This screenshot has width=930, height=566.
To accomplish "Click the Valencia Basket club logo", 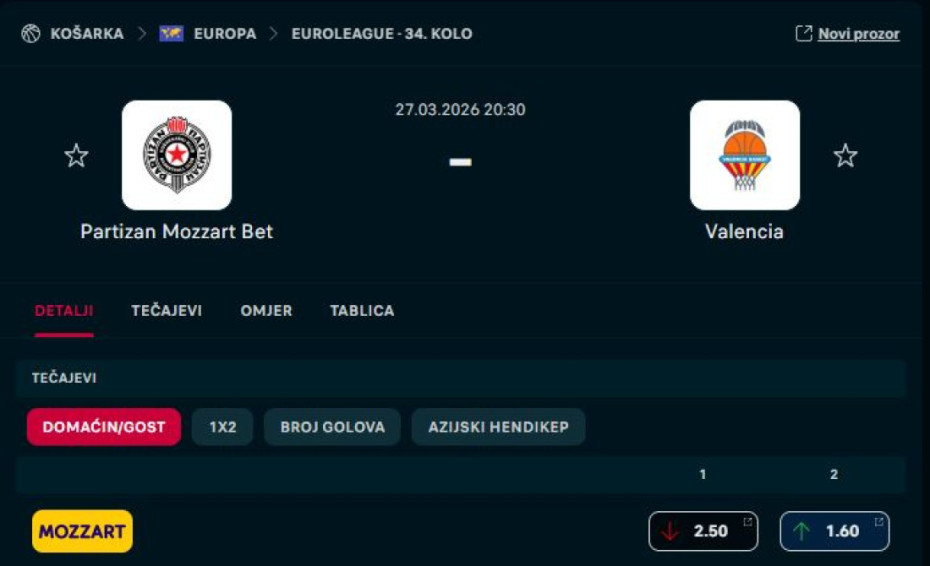I will tap(745, 155).
